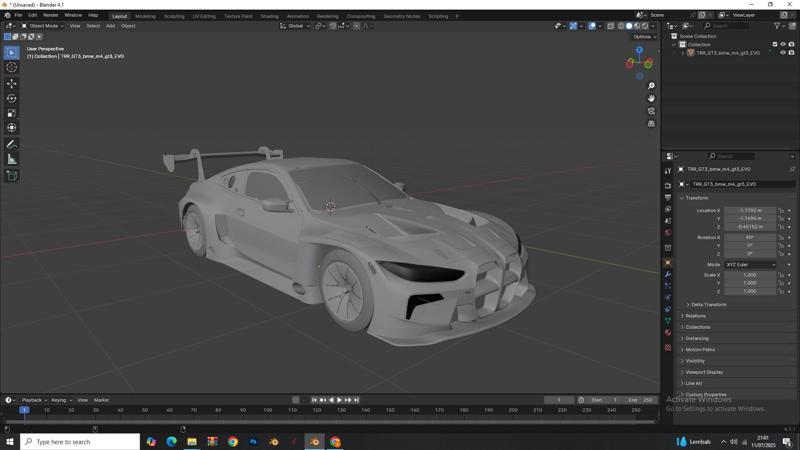Open the Object Mode dropdown
Image resolution: width=800 pixels, height=450 pixels.
coord(43,26)
